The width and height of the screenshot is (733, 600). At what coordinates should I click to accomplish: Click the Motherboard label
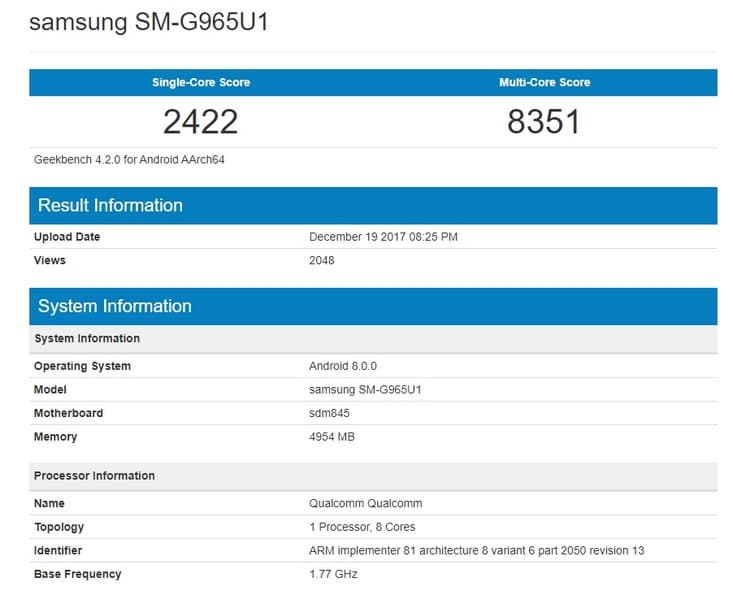click(x=68, y=413)
